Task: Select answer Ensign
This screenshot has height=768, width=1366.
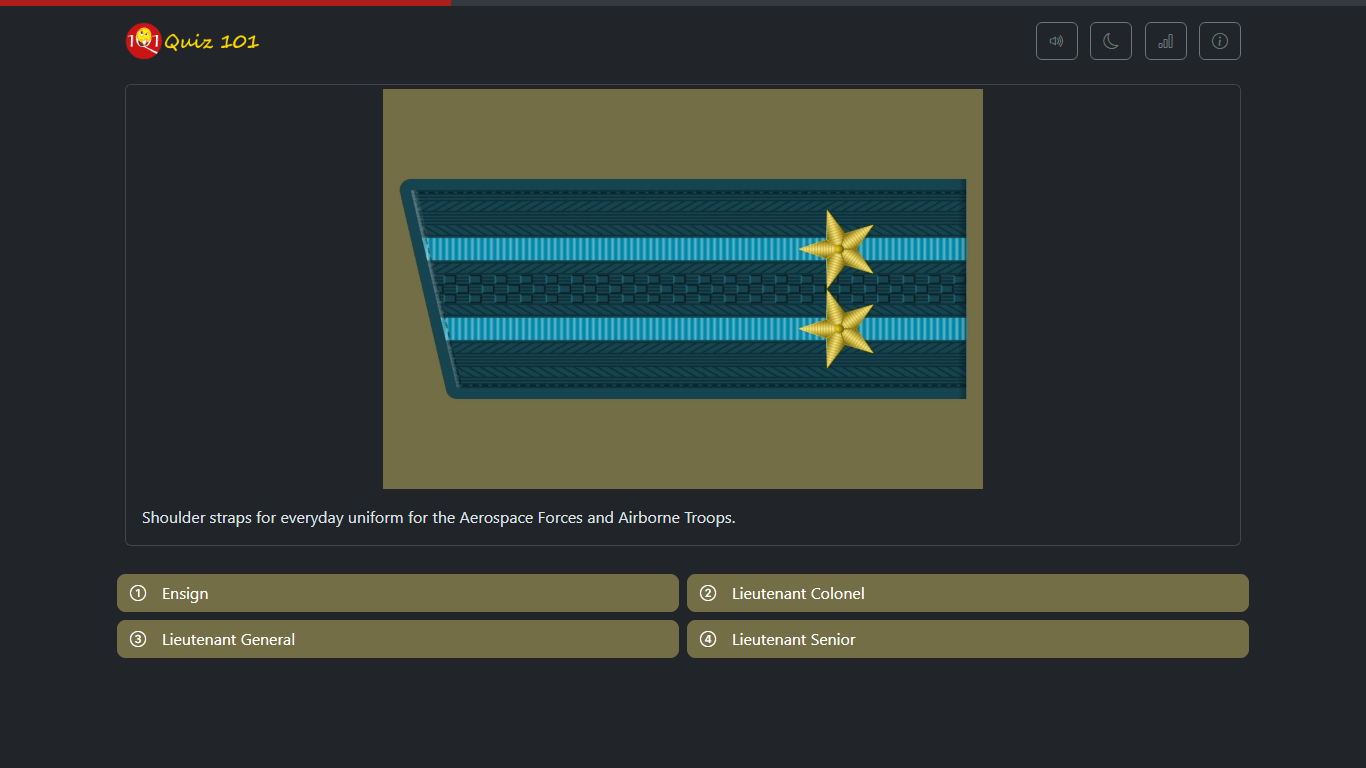Action: coord(397,593)
